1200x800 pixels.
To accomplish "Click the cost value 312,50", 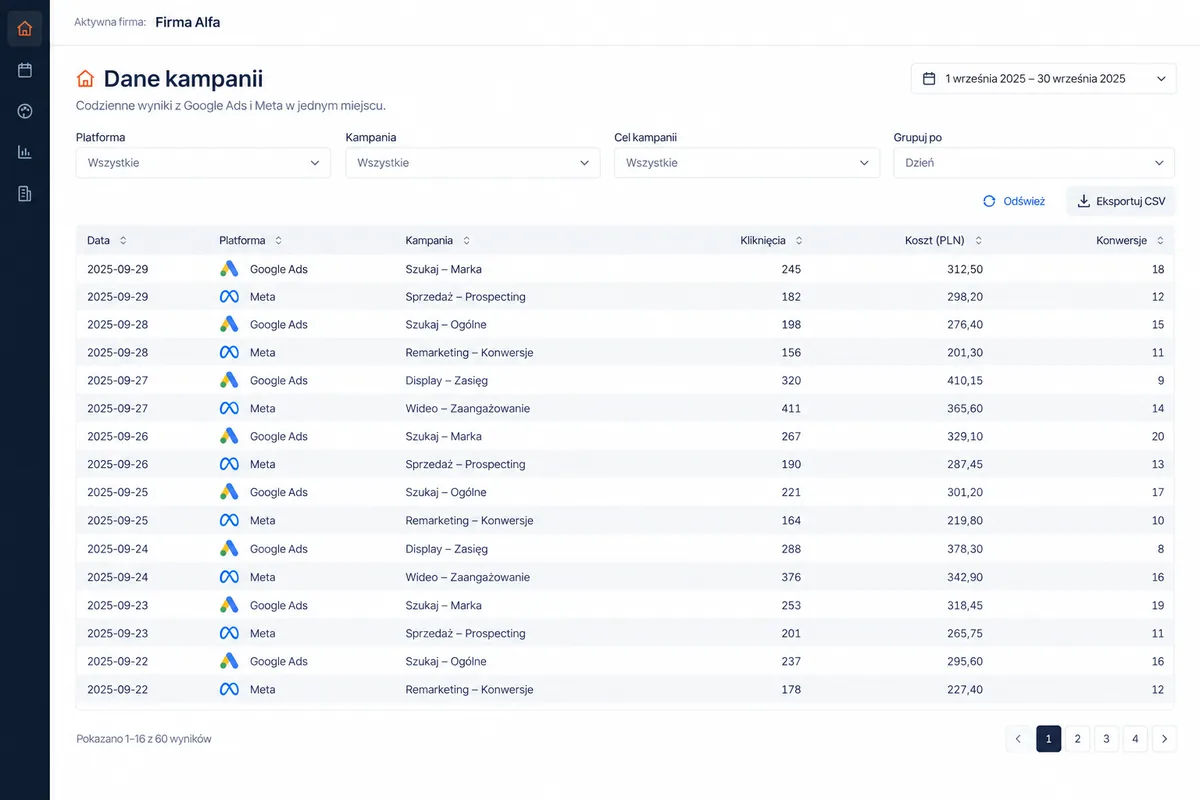I will point(964,269).
